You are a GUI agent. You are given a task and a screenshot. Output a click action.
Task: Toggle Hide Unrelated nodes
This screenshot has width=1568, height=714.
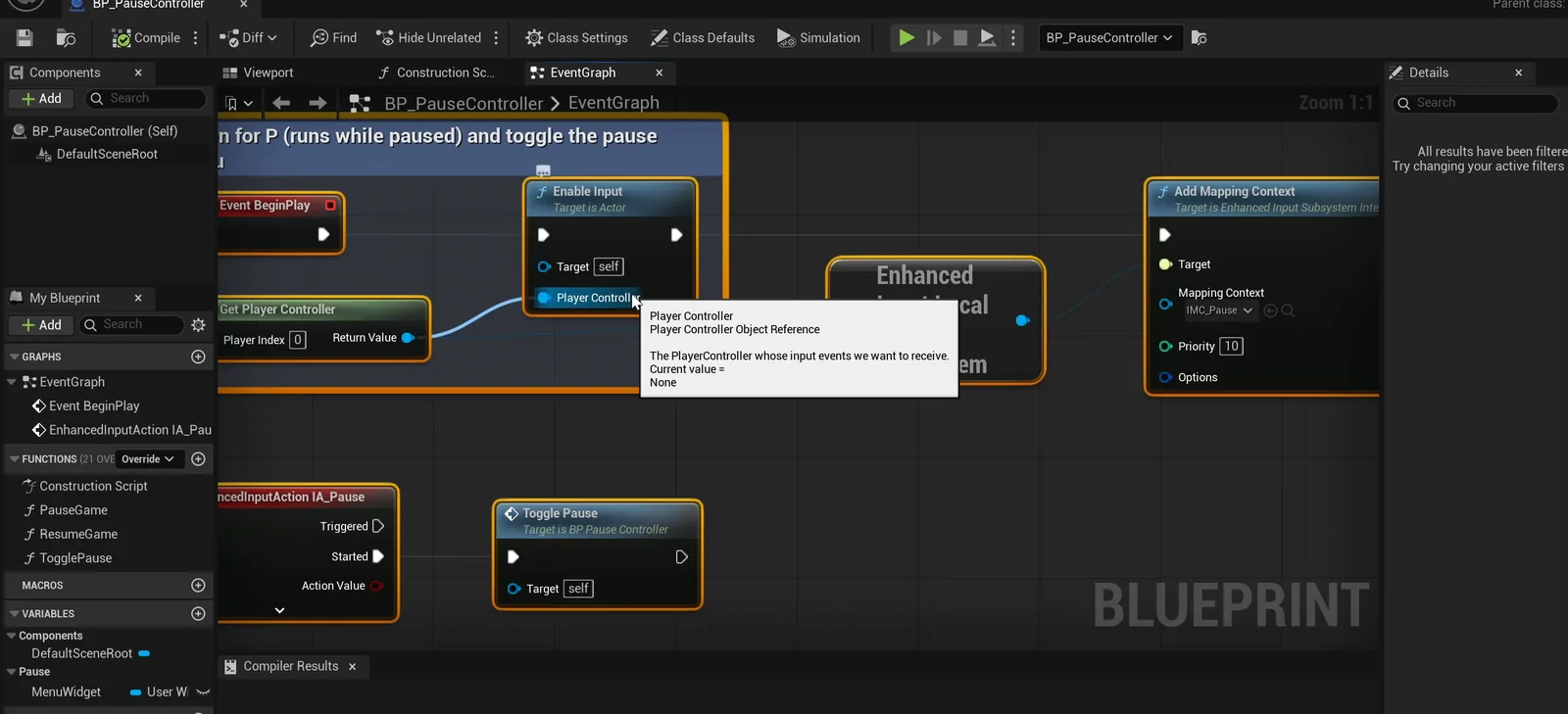(x=429, y=38)
